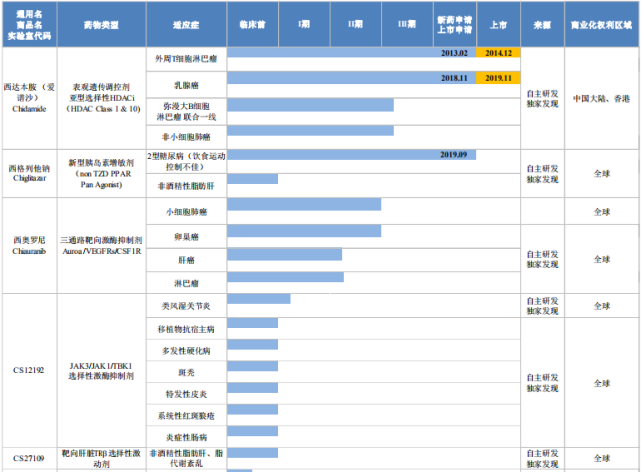Click the 新药申请 上市申请 header
The height and width of the screenshot is (472, 641).
[x=455, y=25]
